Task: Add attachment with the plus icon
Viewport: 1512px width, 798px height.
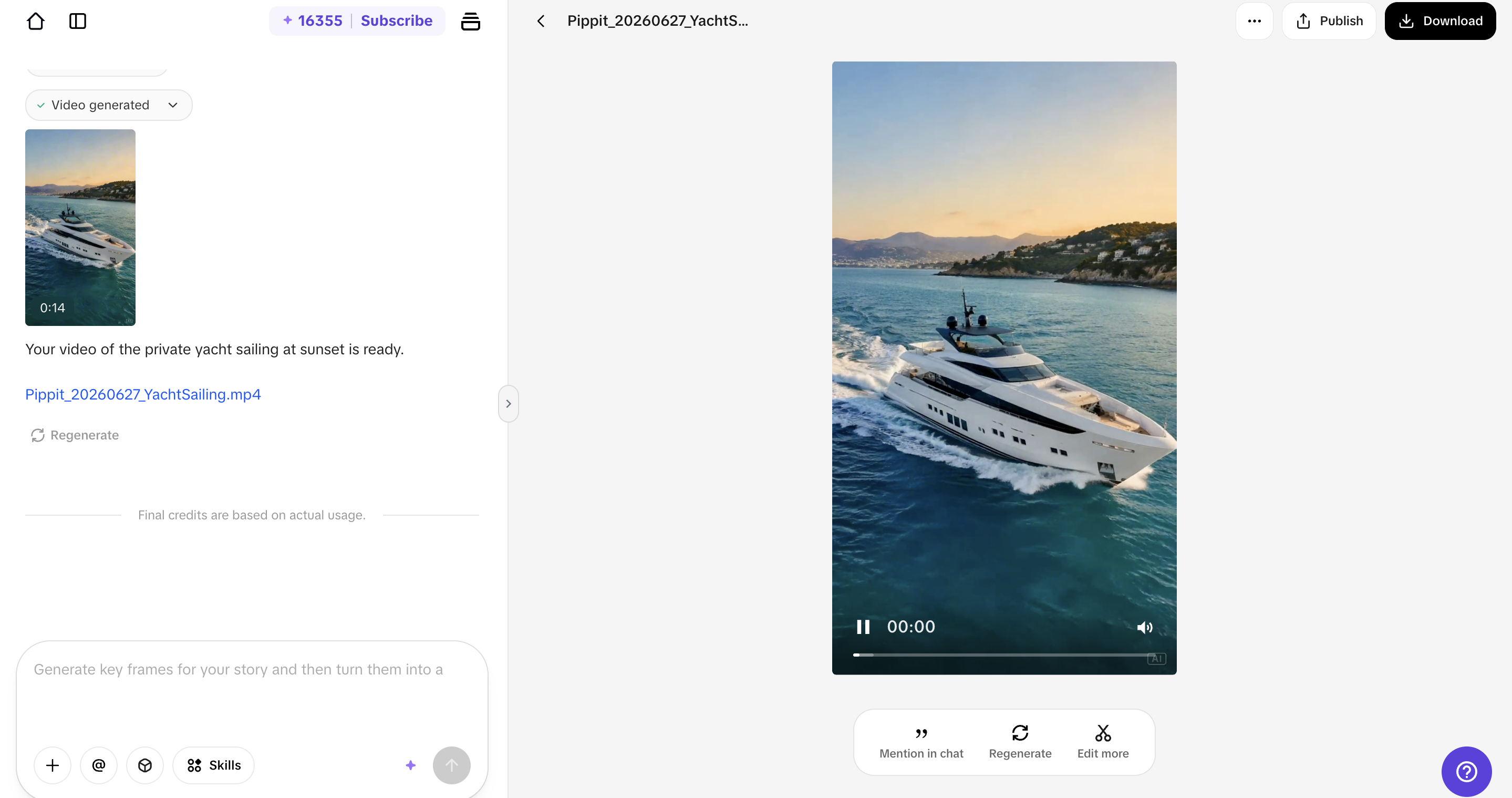Action: [x=52, y=765]
